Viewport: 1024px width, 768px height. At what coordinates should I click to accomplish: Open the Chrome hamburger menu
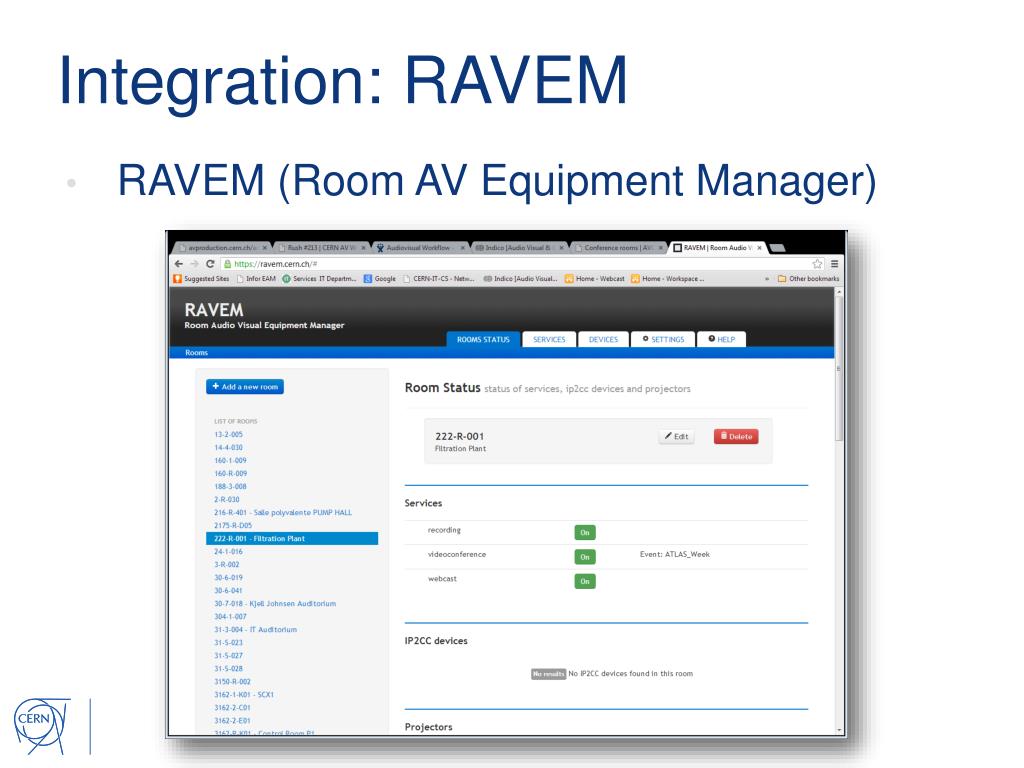click(834, 264)
